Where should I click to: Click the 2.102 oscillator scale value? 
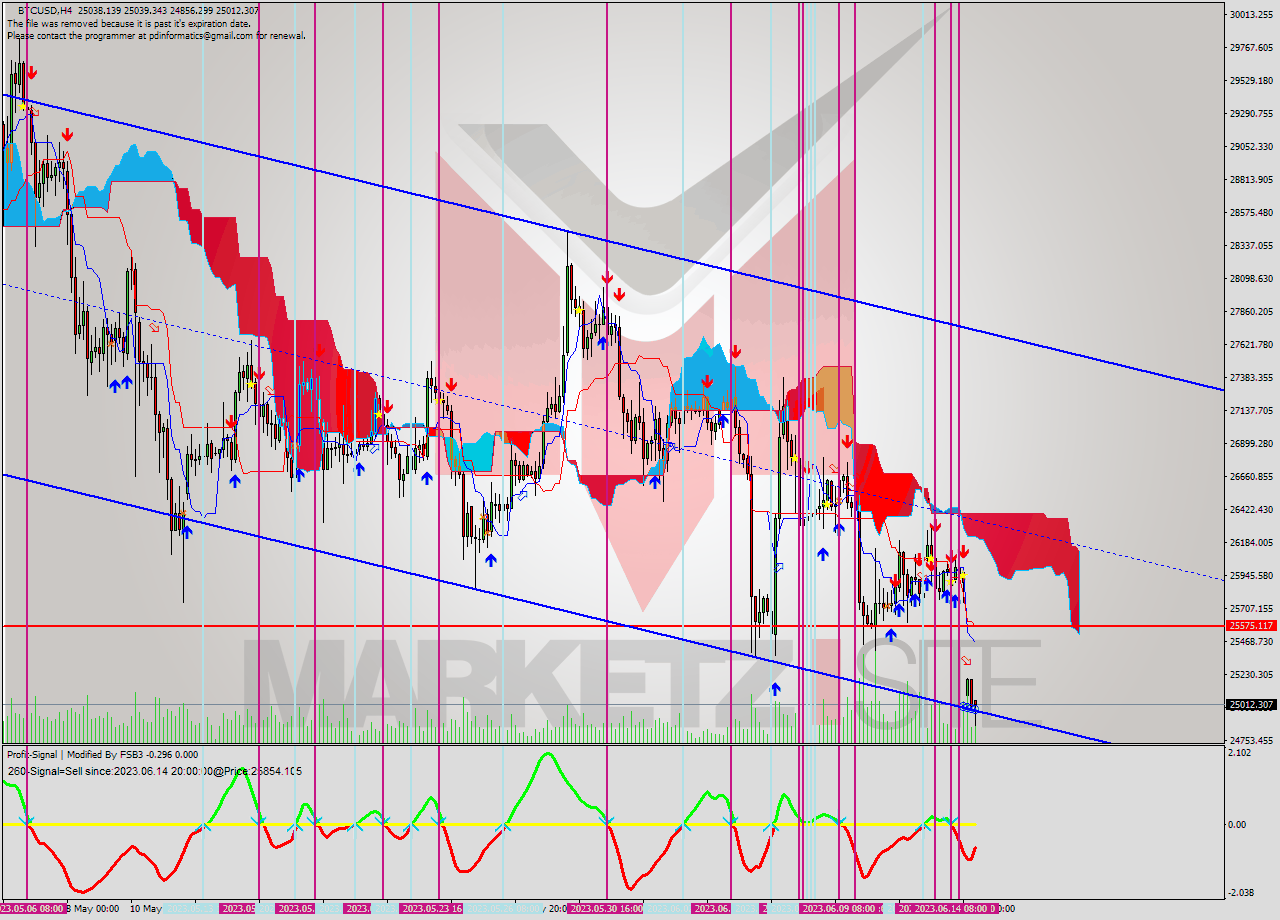1241,753
